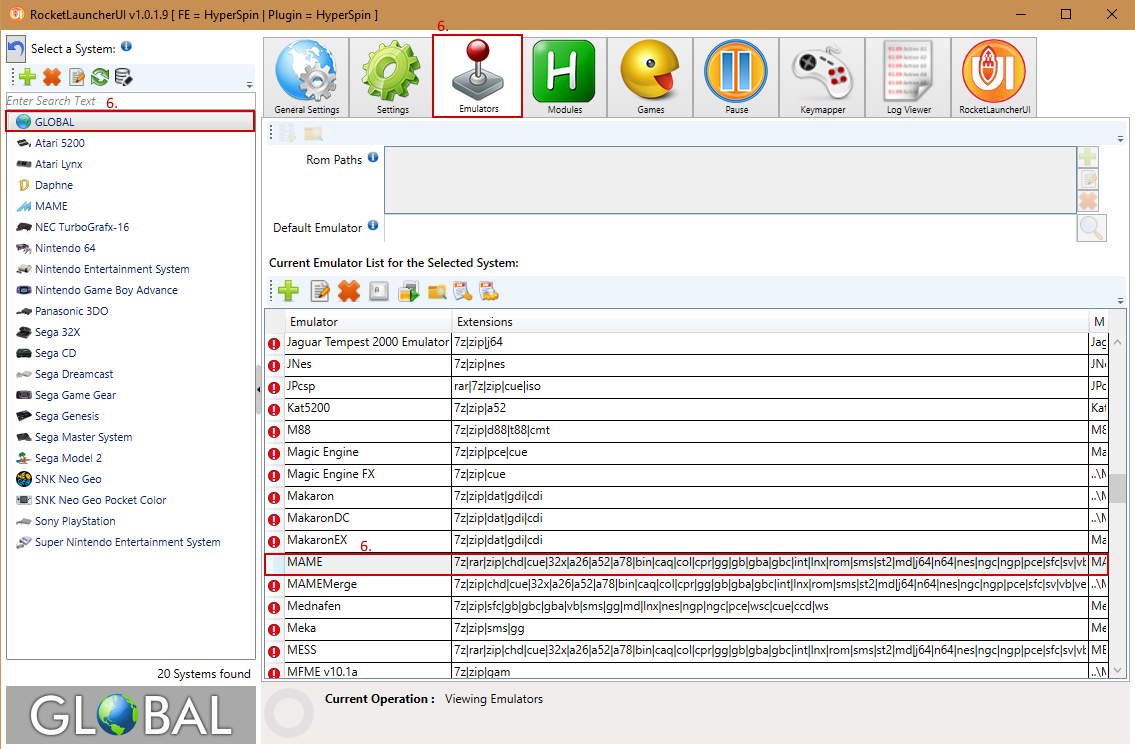Image resolution: width=1135 pixels, height=749 pixels.
Task: Click the Default Emulator info icon
Action: coord(373,225)
